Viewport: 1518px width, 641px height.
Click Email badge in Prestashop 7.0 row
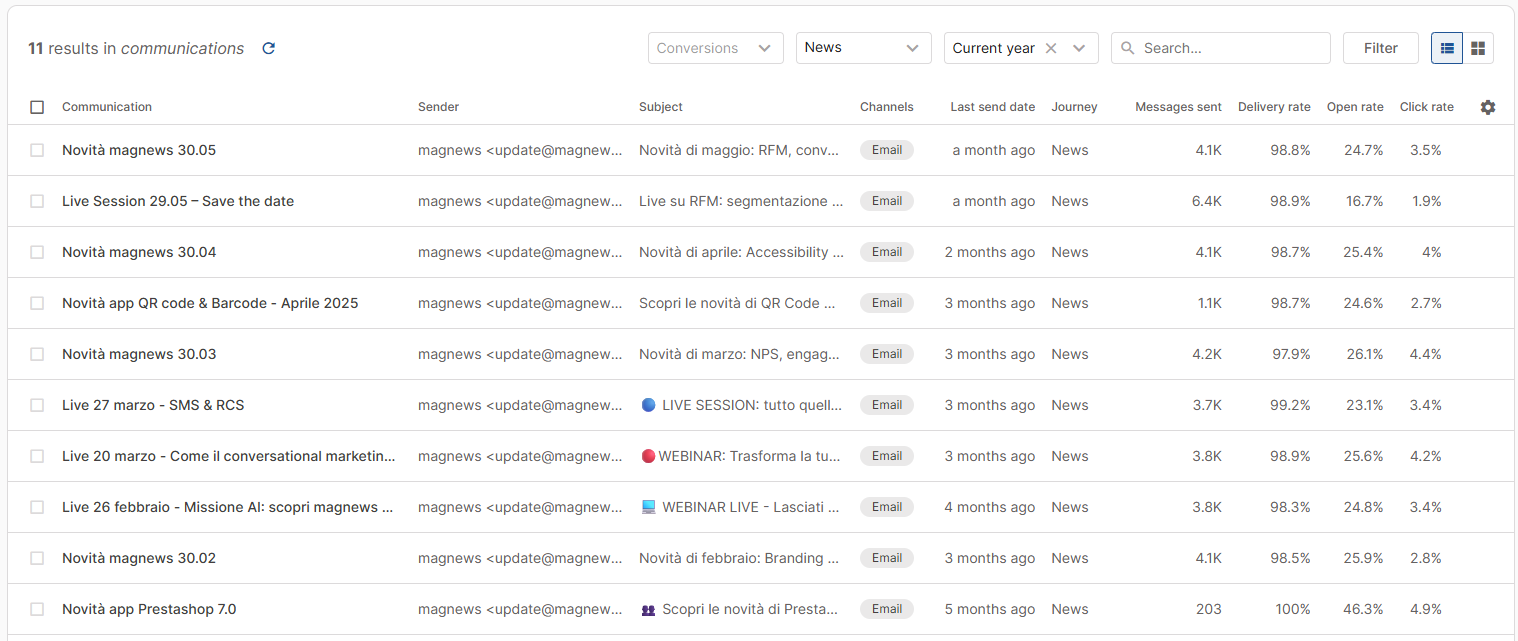pyautogui.click(x=887, y=609)
